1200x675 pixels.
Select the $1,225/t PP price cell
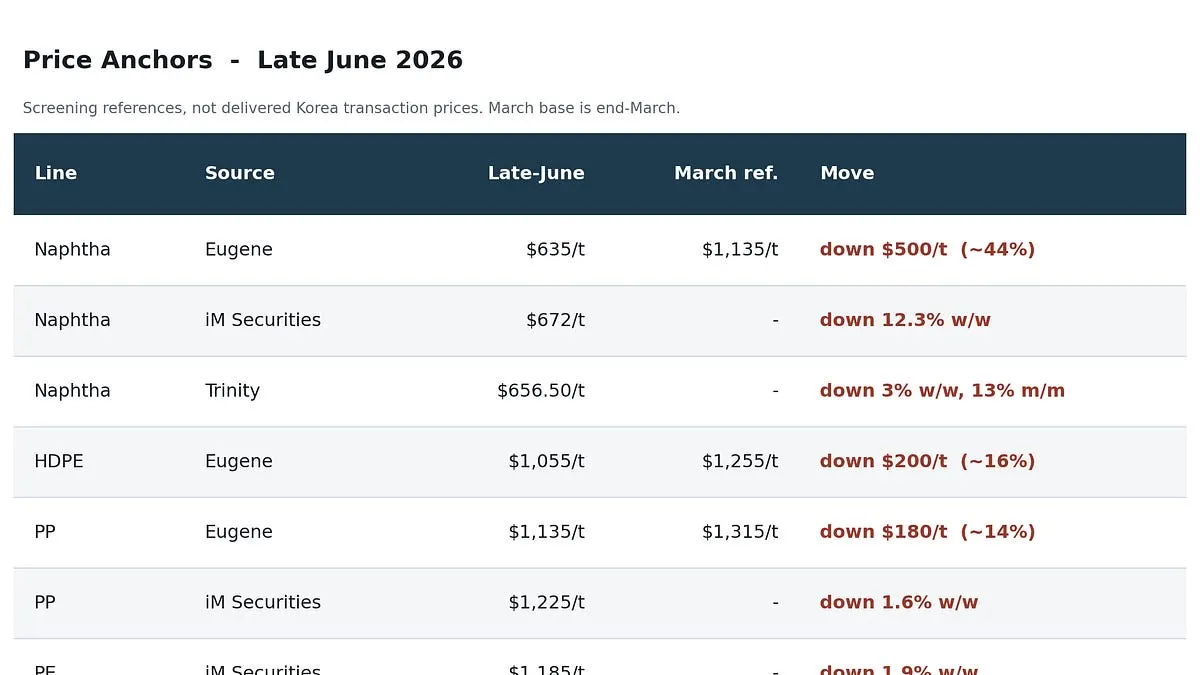(546, 602)
